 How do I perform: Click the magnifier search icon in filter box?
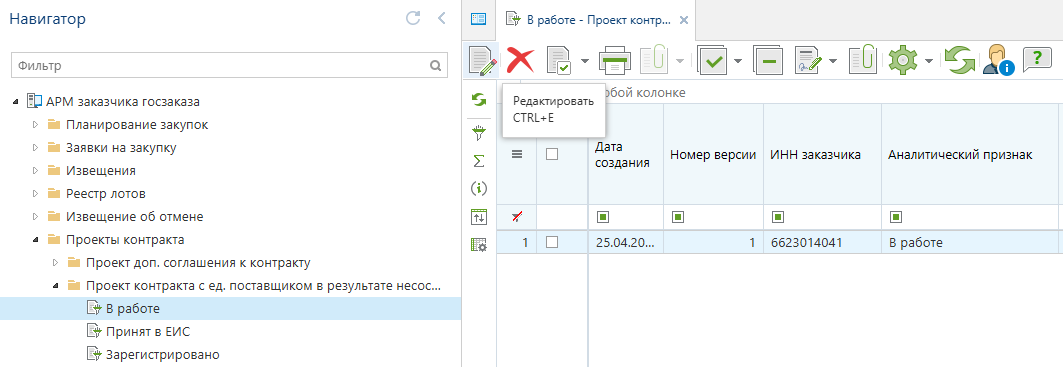(436, 66)
